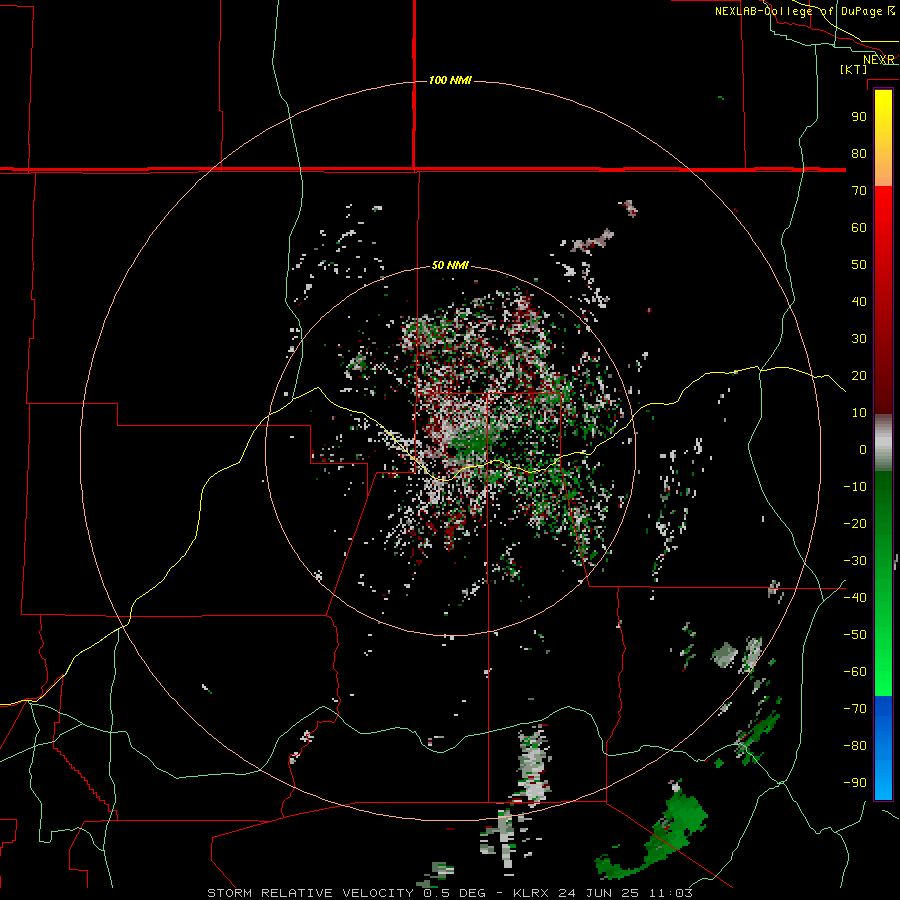Click the Storm Relative Velocity caption text

pos(311,893)
